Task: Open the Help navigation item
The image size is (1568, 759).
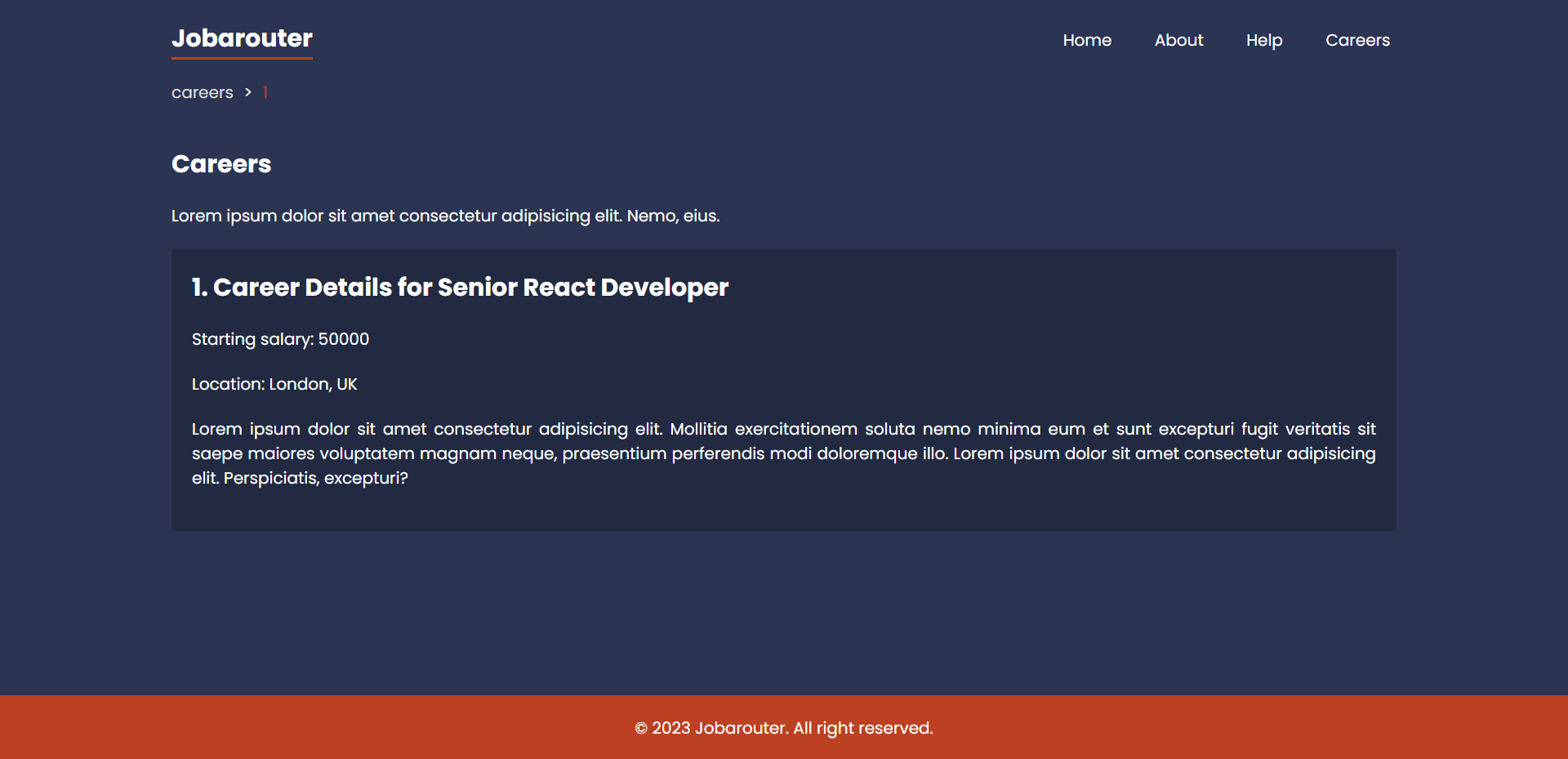Action: pyautogui.click(x=1263, y=40)
